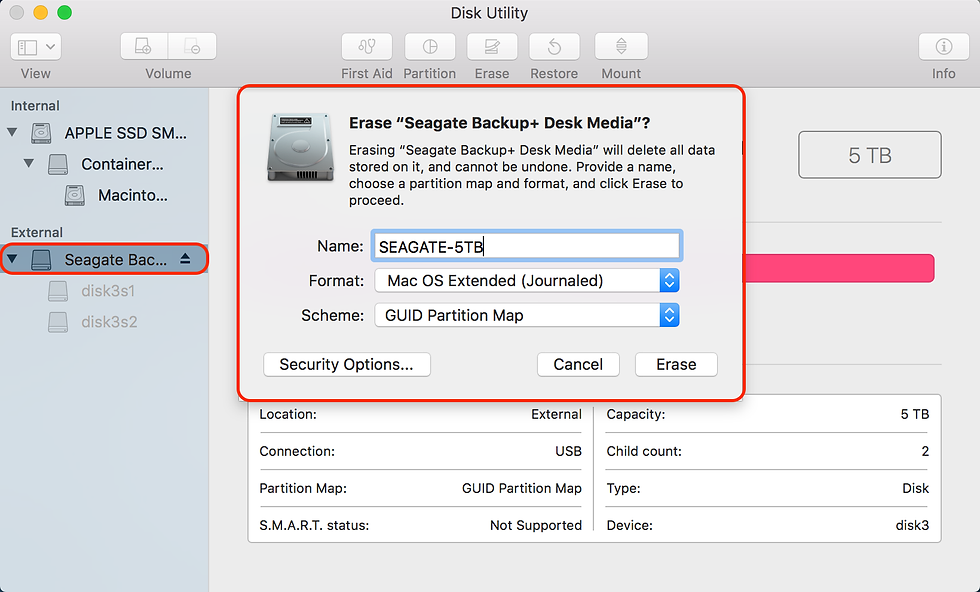This screenshot has width=980, height=592.
Task: Click the Child count value 2
Action: pos(925,451)
